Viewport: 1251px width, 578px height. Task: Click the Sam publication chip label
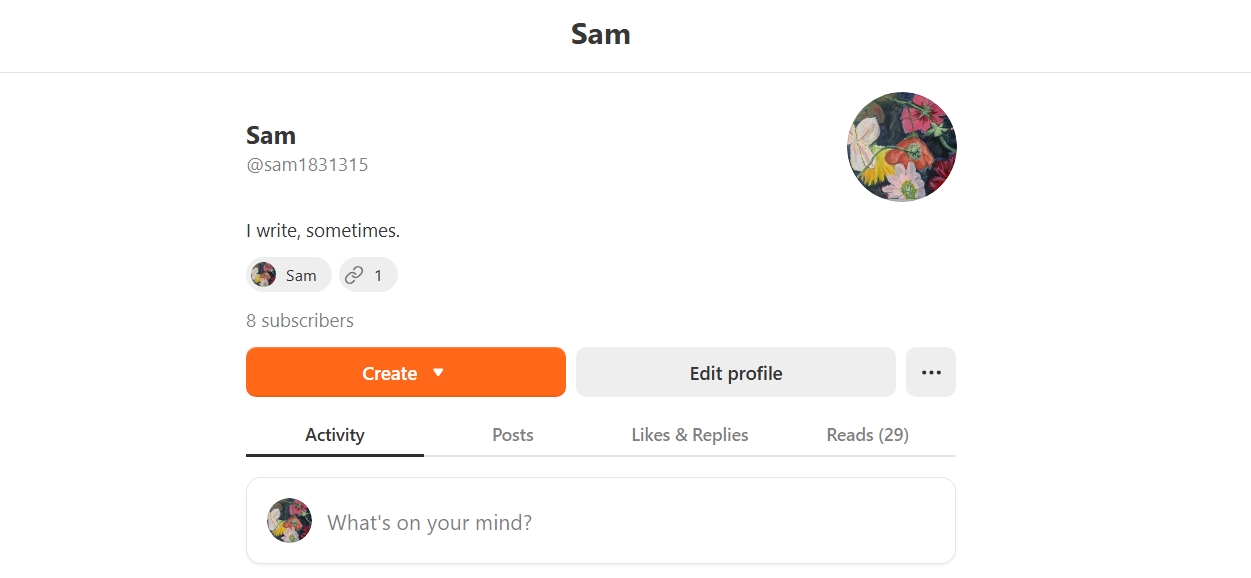tap(301, 276)
